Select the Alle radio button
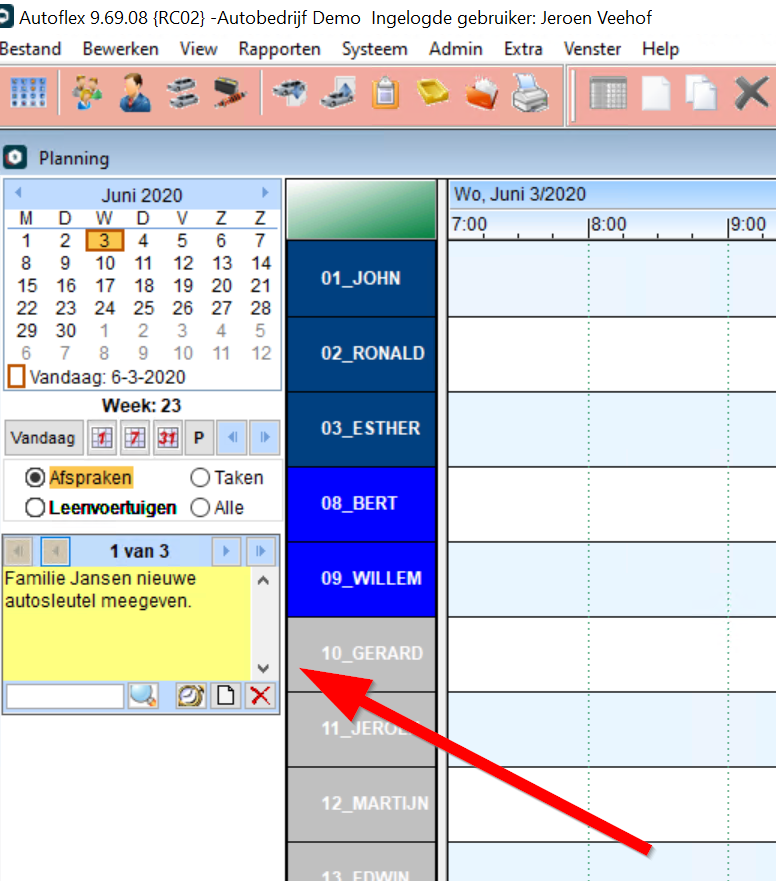776x881 pixels. click(x=200, y=508)
